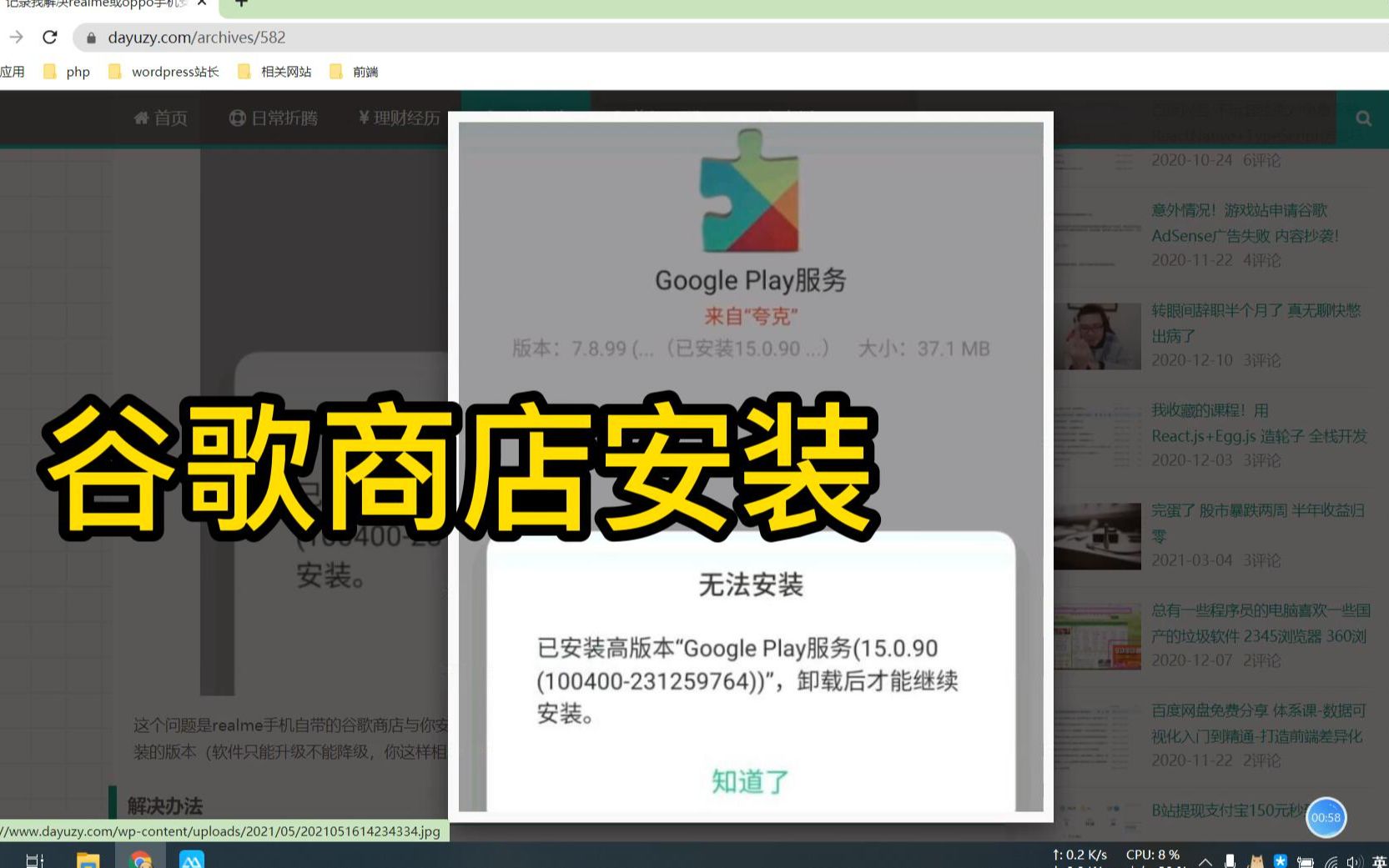Open article 我收藏的课程！用 React.js+Egg.js
This screenshot has height=868, width=1389.
1259,423
